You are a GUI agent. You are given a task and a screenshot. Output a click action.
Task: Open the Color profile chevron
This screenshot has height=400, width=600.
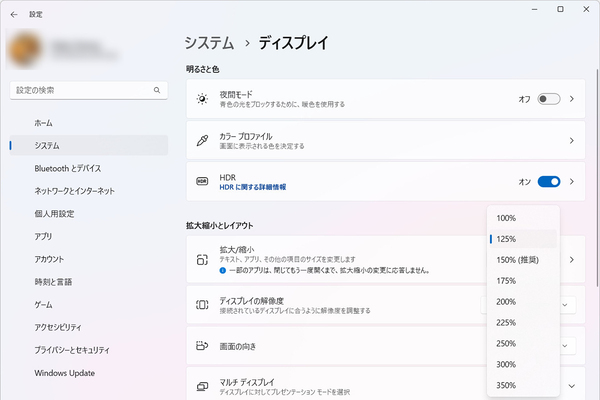pos(572,141)
